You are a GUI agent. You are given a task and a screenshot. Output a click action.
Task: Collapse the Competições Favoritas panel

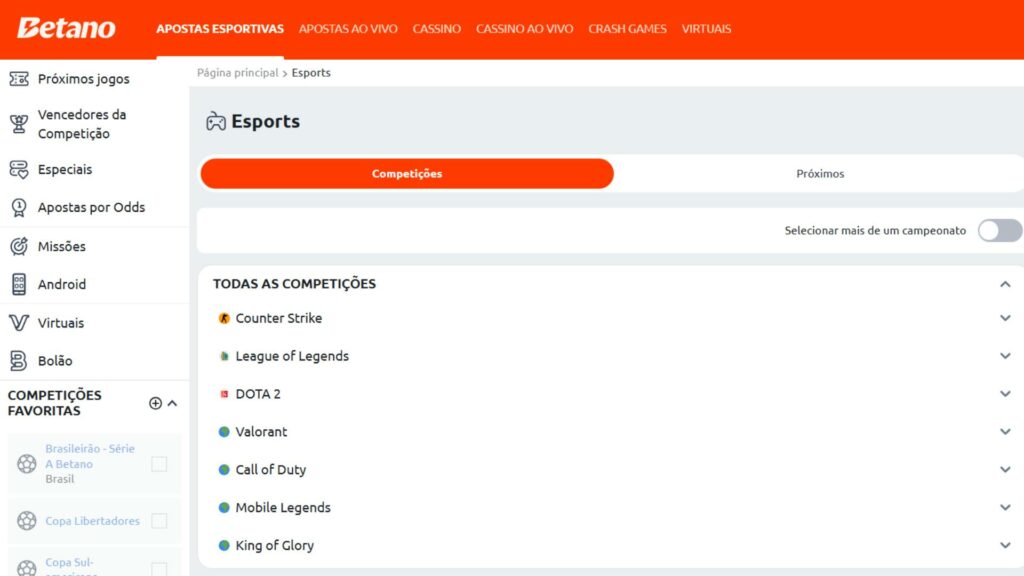[x=172, y=403]
